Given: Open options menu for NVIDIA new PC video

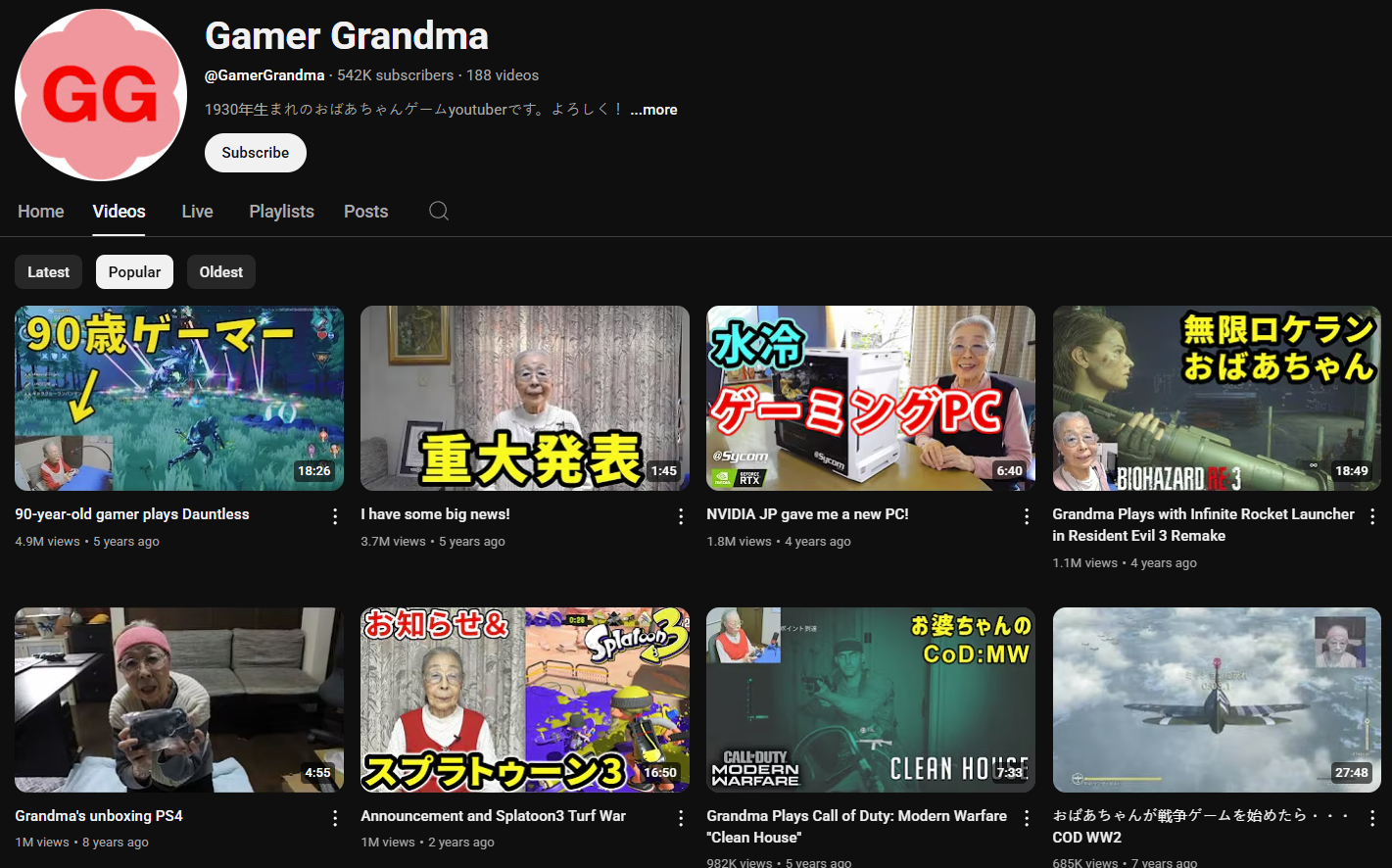Looking at the screenshot, I should coord(1027,516).
